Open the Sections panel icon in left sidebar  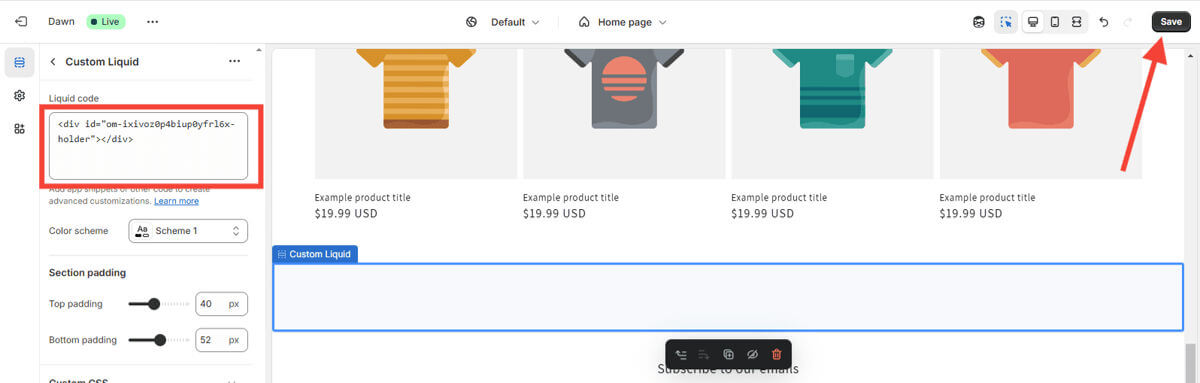[19, 62]
